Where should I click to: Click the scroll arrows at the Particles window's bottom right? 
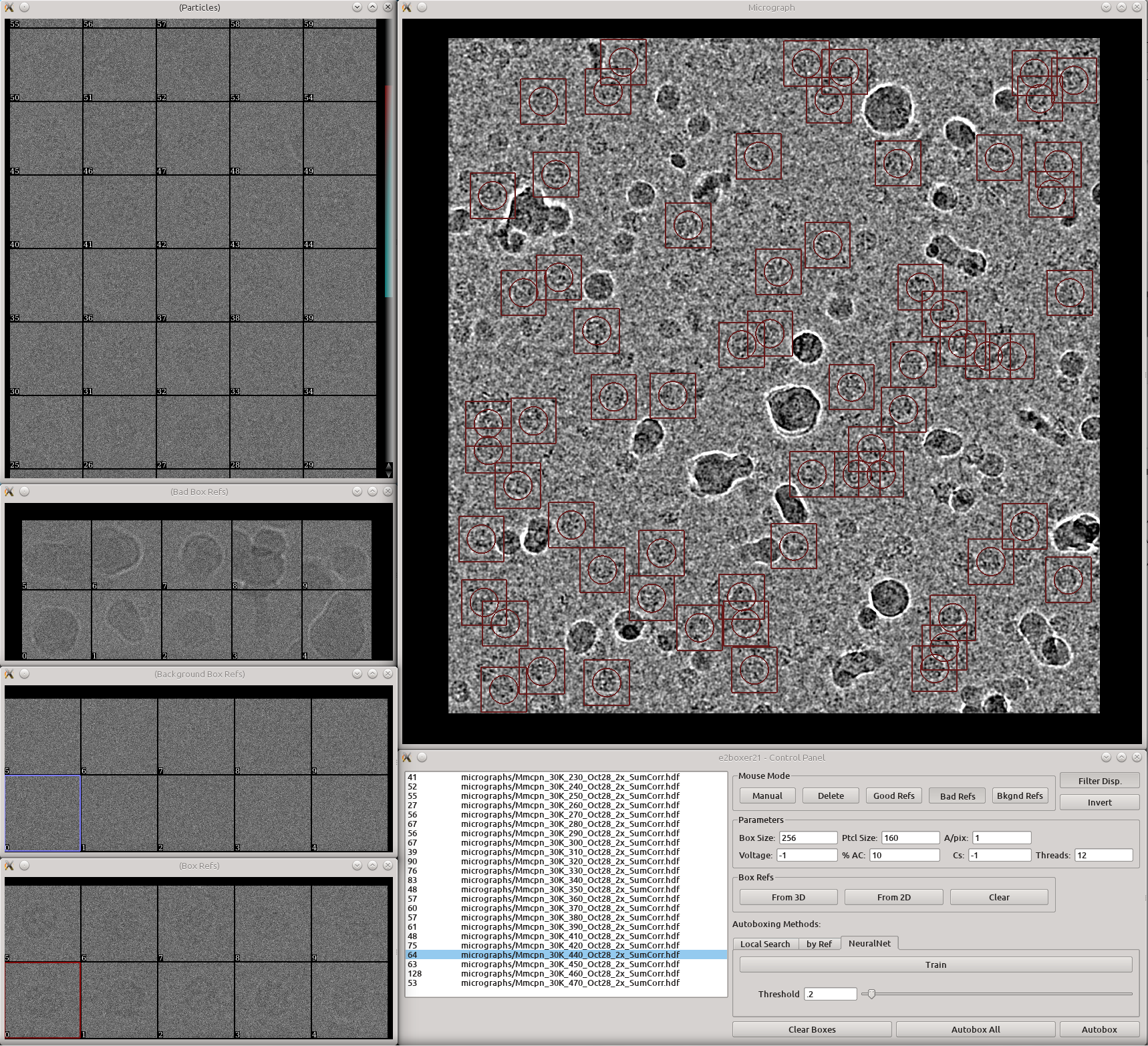389,470
